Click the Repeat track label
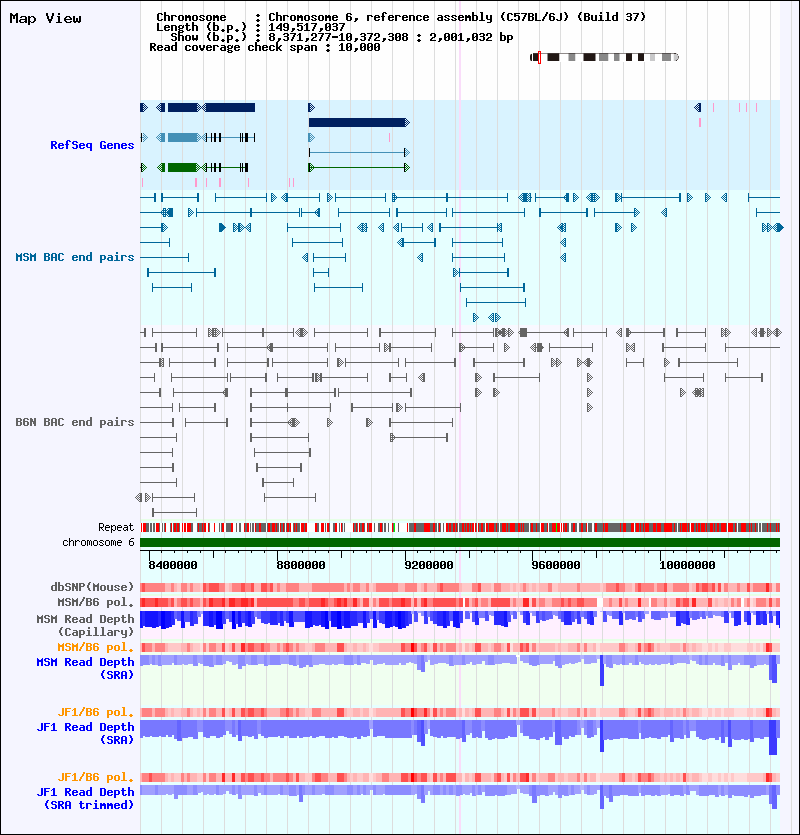 [x=116, y=527]
